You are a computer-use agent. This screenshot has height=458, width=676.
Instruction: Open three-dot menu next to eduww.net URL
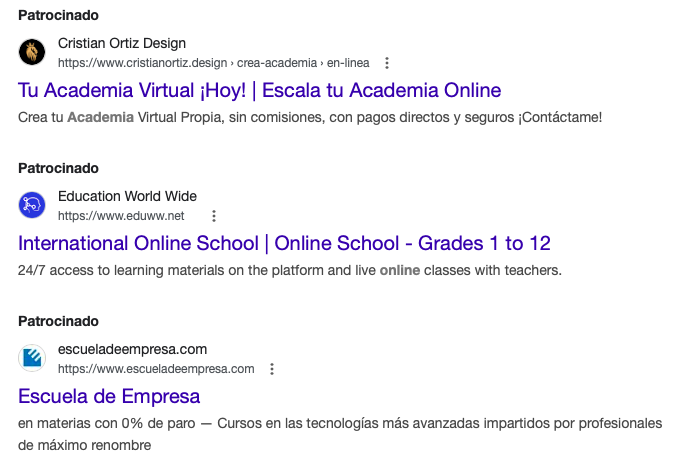click(x=213, y=216)
